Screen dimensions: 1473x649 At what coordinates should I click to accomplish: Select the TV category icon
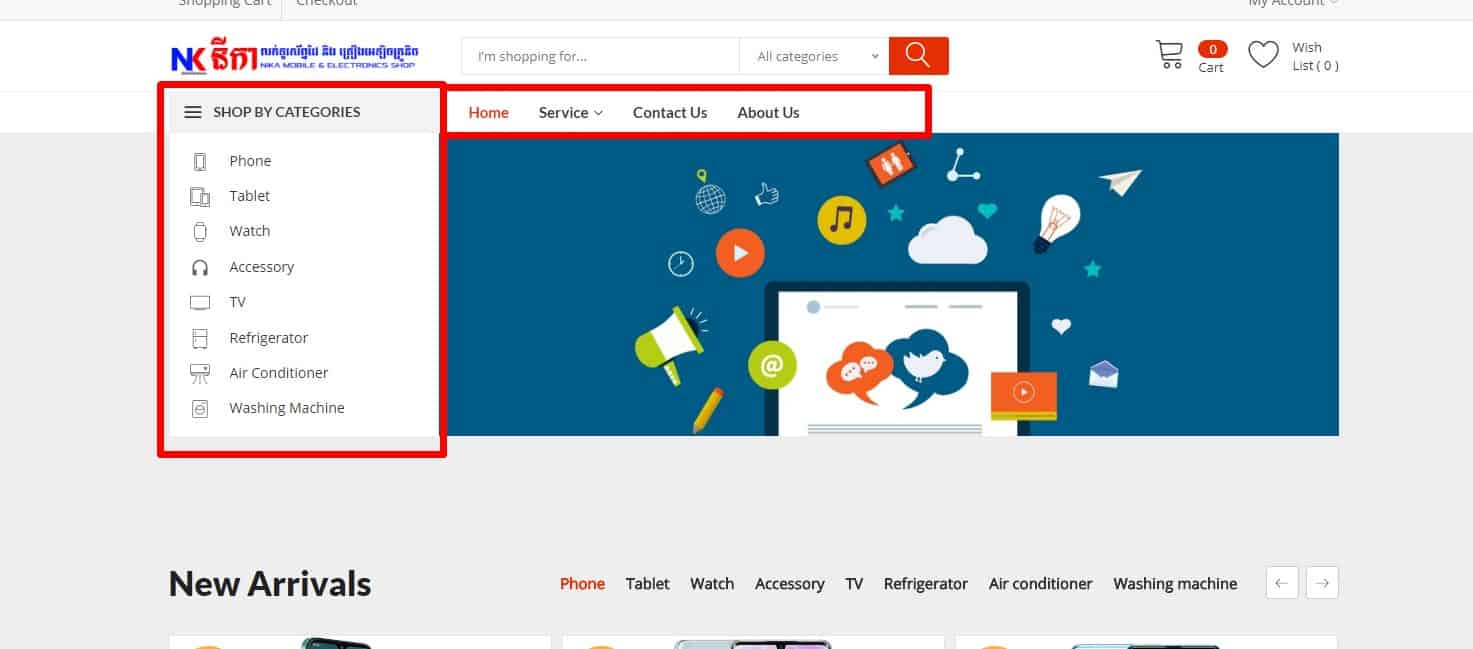point(200,302)
